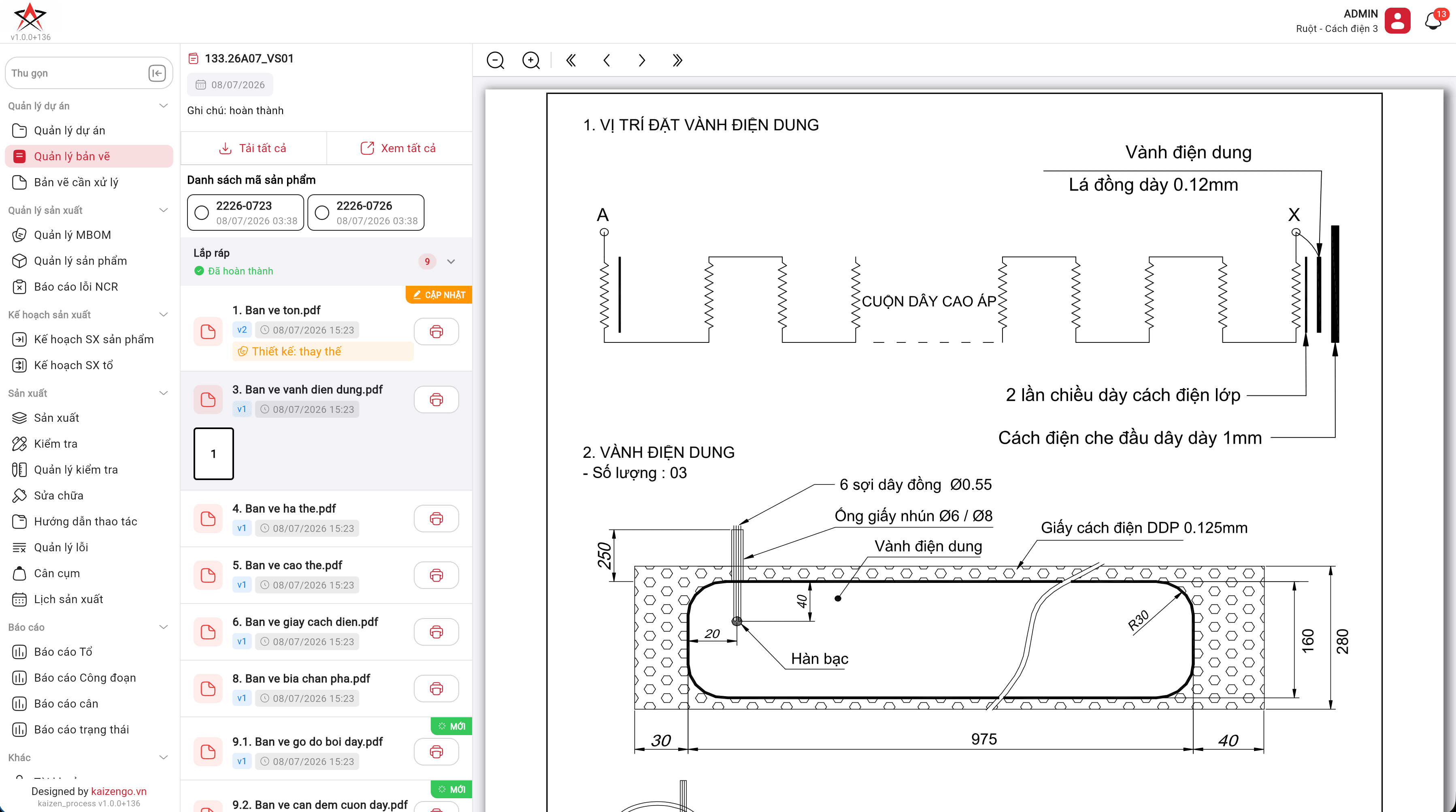Open Báo cáo Công đoạn report

[89, 678]
